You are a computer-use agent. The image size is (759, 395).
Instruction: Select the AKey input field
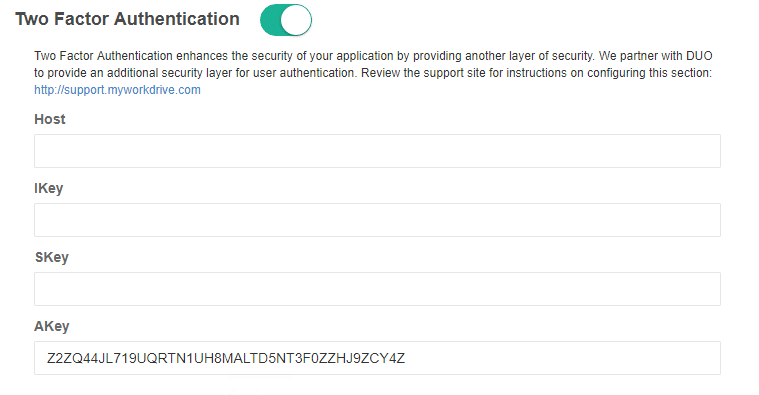377,358
